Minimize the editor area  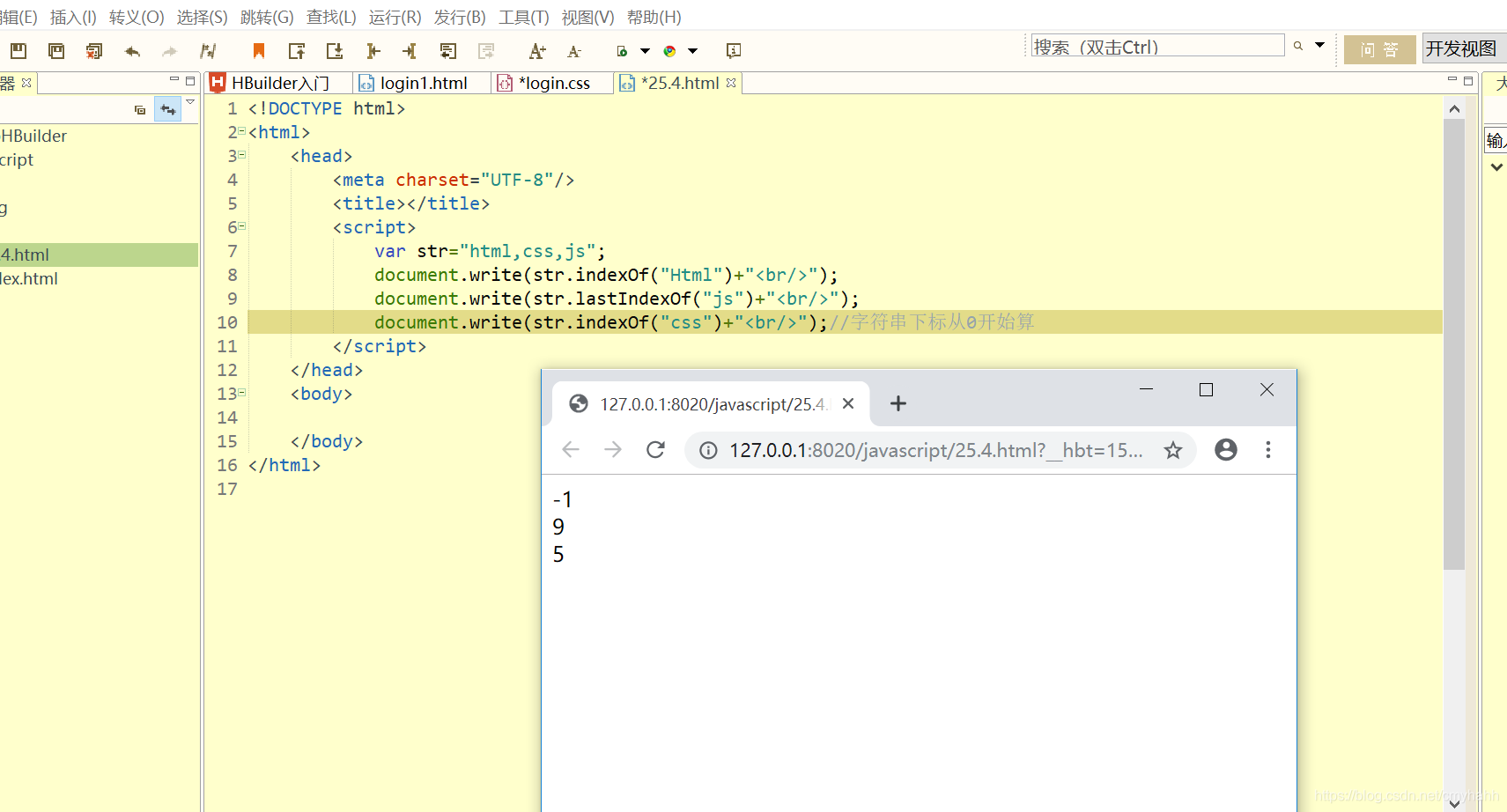1452,80
